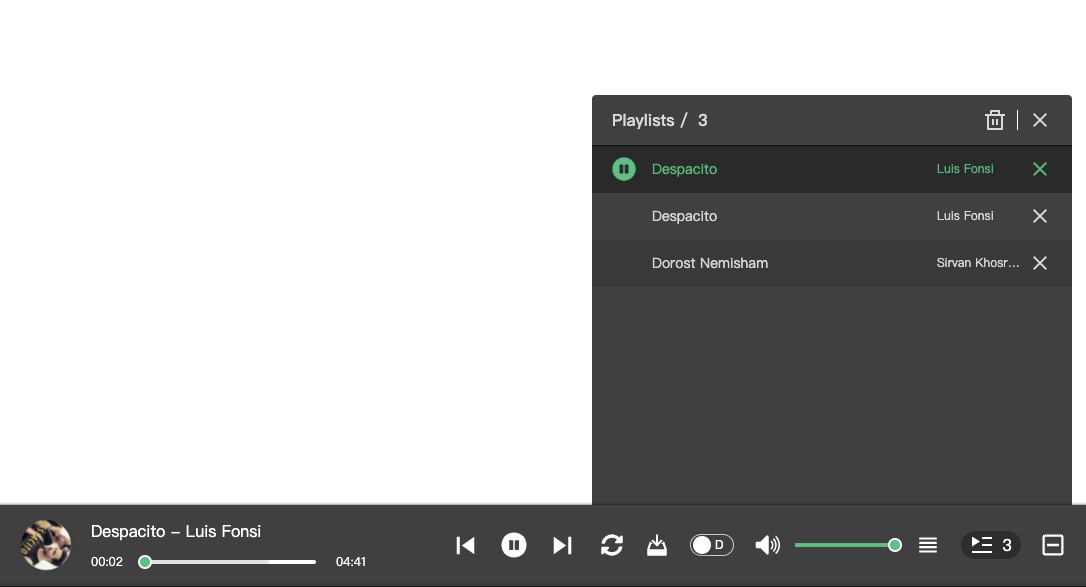
Task: Click the album art thumbnail
Action: pos(46,545)
